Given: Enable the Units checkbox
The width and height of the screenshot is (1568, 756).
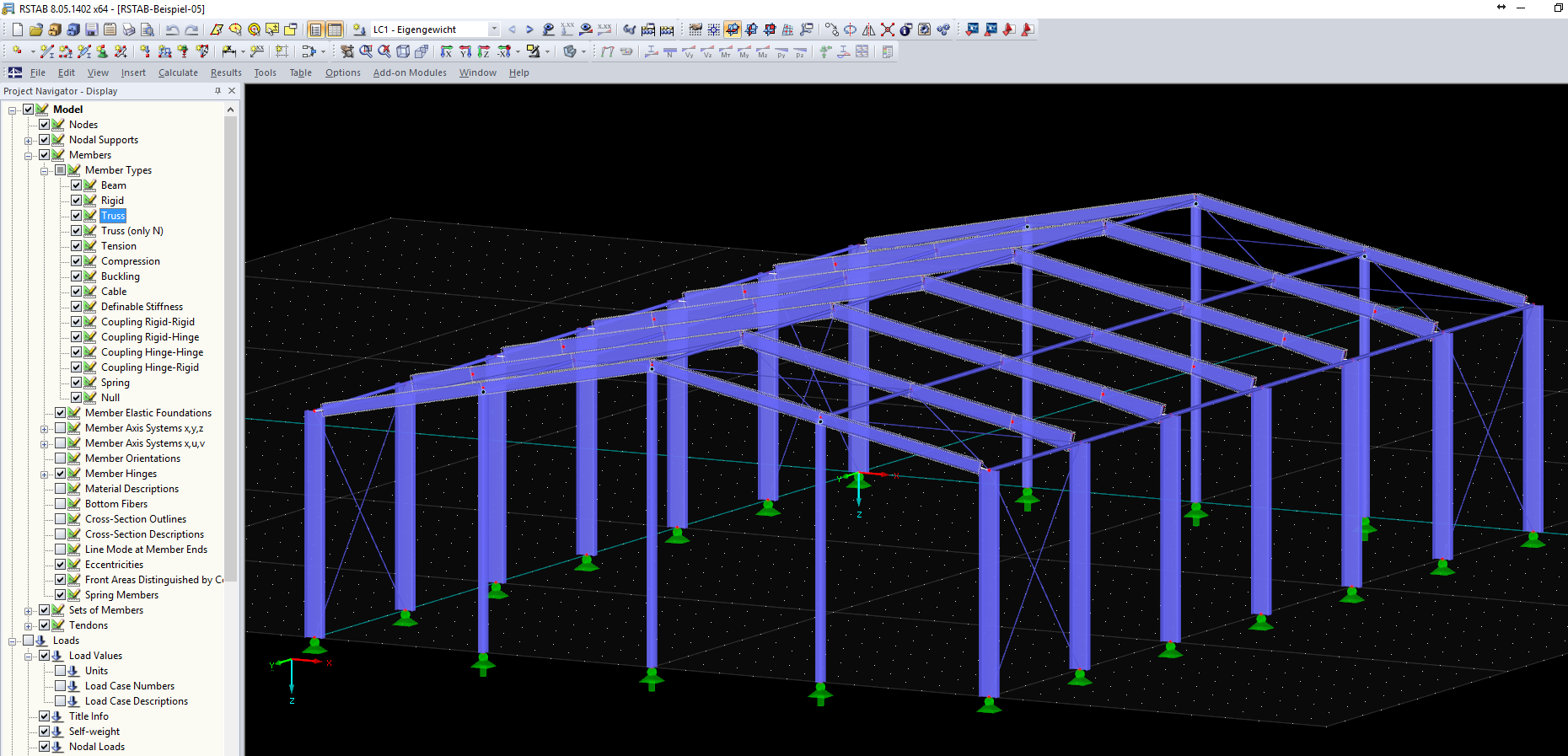Looking at the screenshot, I should pos(61,671).
